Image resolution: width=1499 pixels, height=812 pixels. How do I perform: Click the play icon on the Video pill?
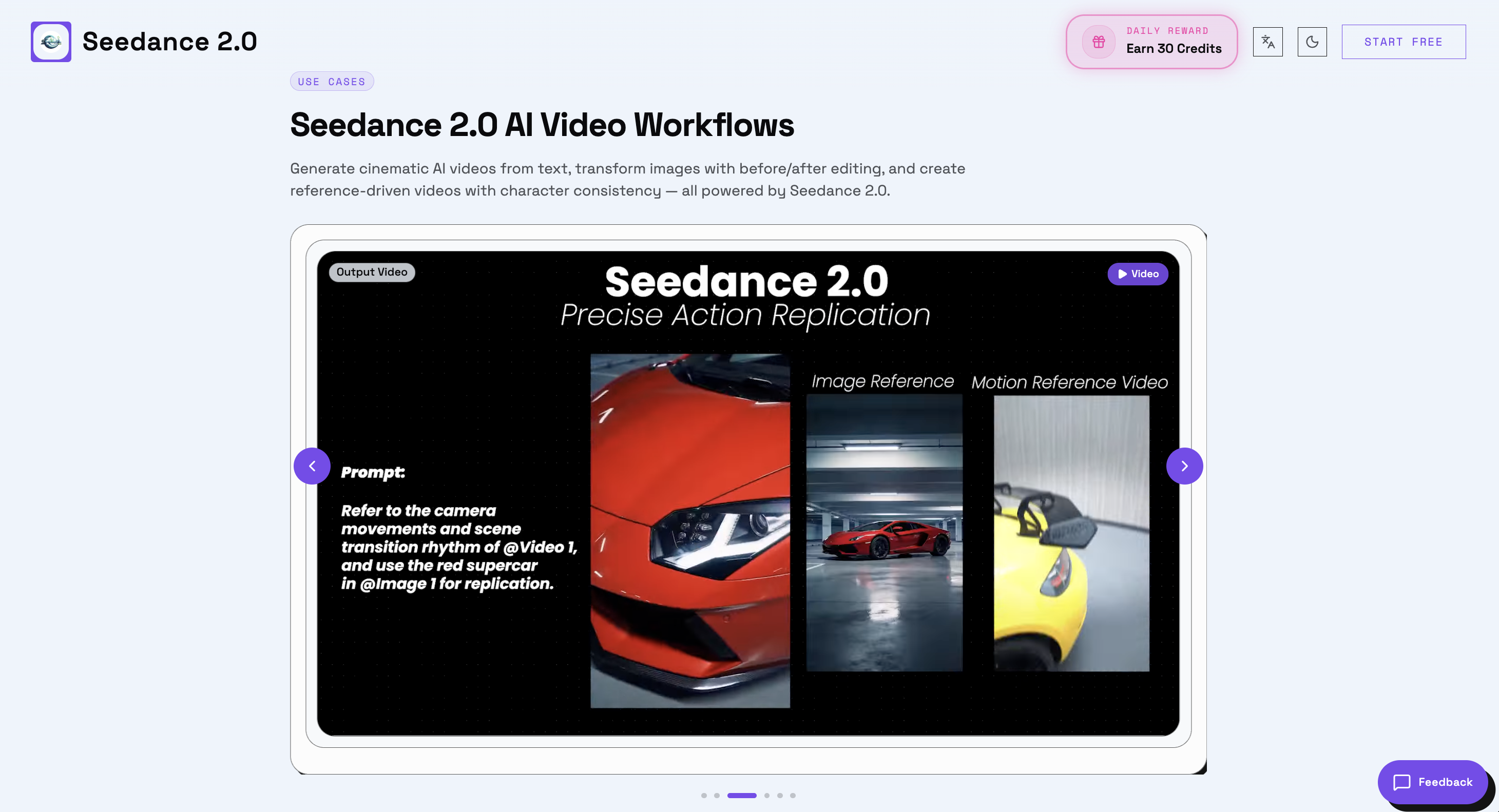tap(1122, 274)
